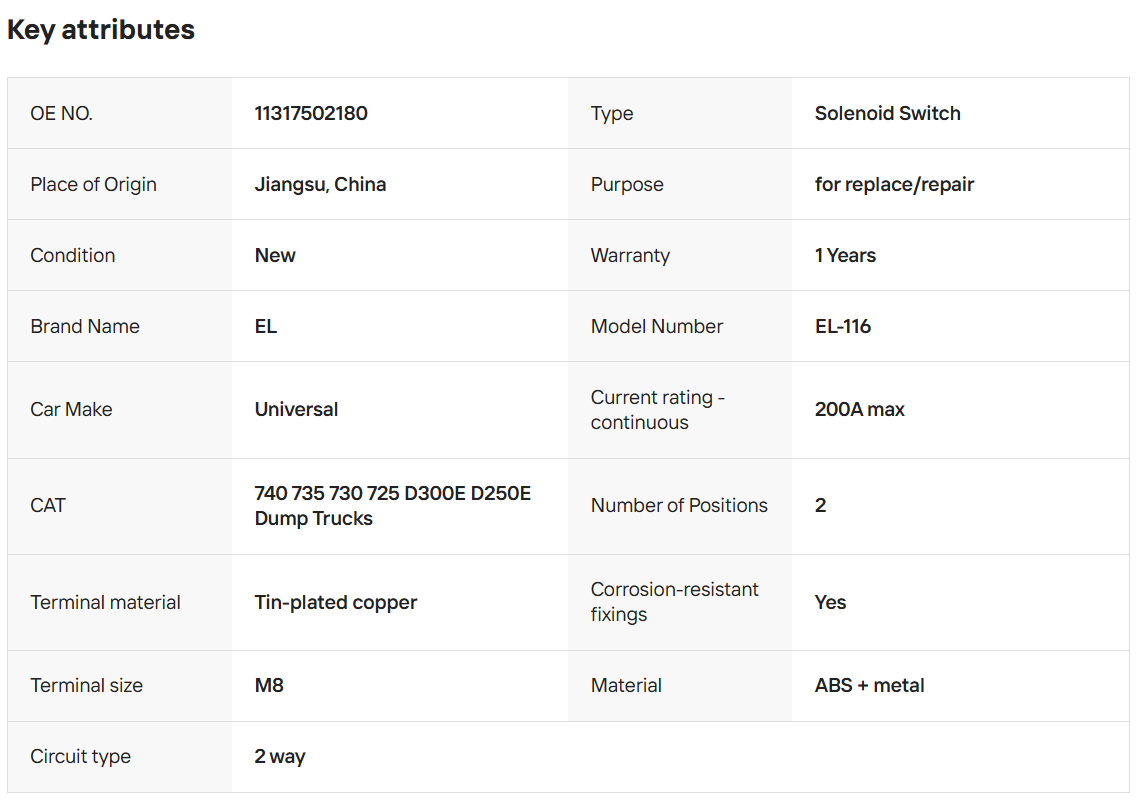The width and height of the screenshot is (1138, 800).
Task: Click the for replace/repair purpose value
Action: tap(894, 184)
